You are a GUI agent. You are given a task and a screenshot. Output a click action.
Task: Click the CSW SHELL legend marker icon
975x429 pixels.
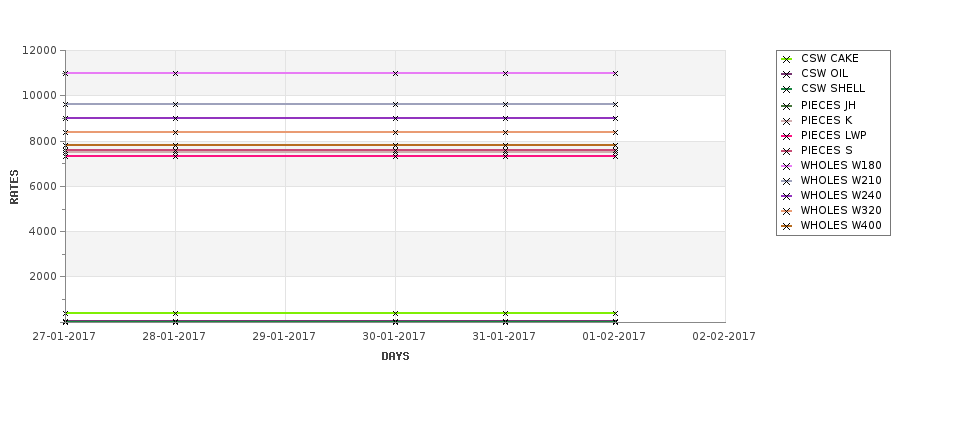[787, 90]
